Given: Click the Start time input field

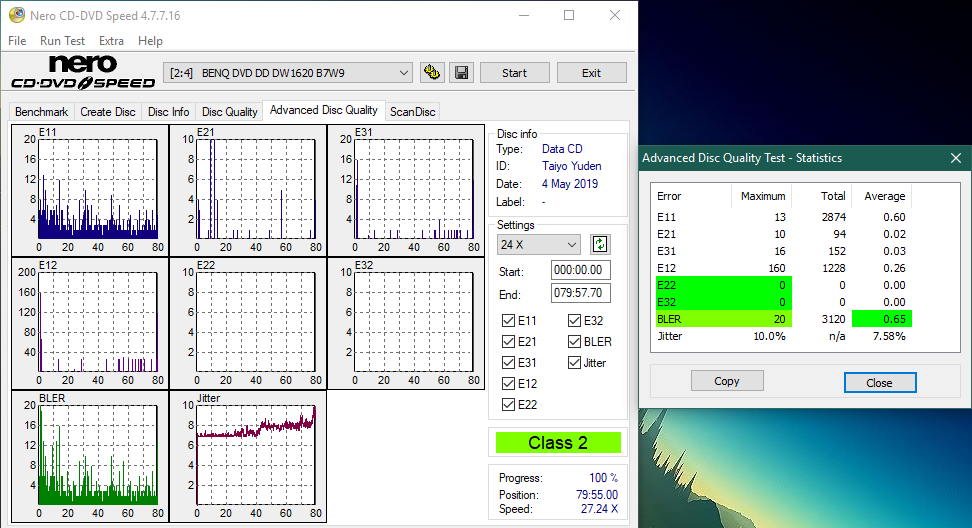Looking at the screenshot, I should click(x=580, y=270).
